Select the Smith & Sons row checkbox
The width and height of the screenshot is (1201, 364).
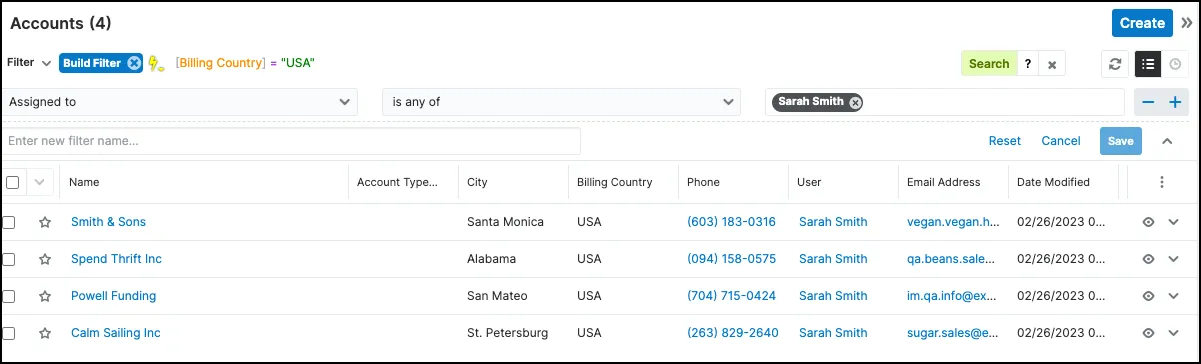pos(9,222)
